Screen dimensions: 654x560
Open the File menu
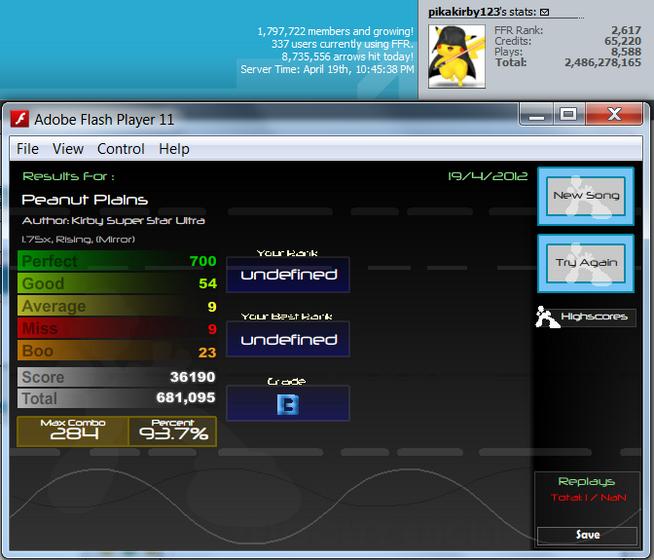click(28, 149)
